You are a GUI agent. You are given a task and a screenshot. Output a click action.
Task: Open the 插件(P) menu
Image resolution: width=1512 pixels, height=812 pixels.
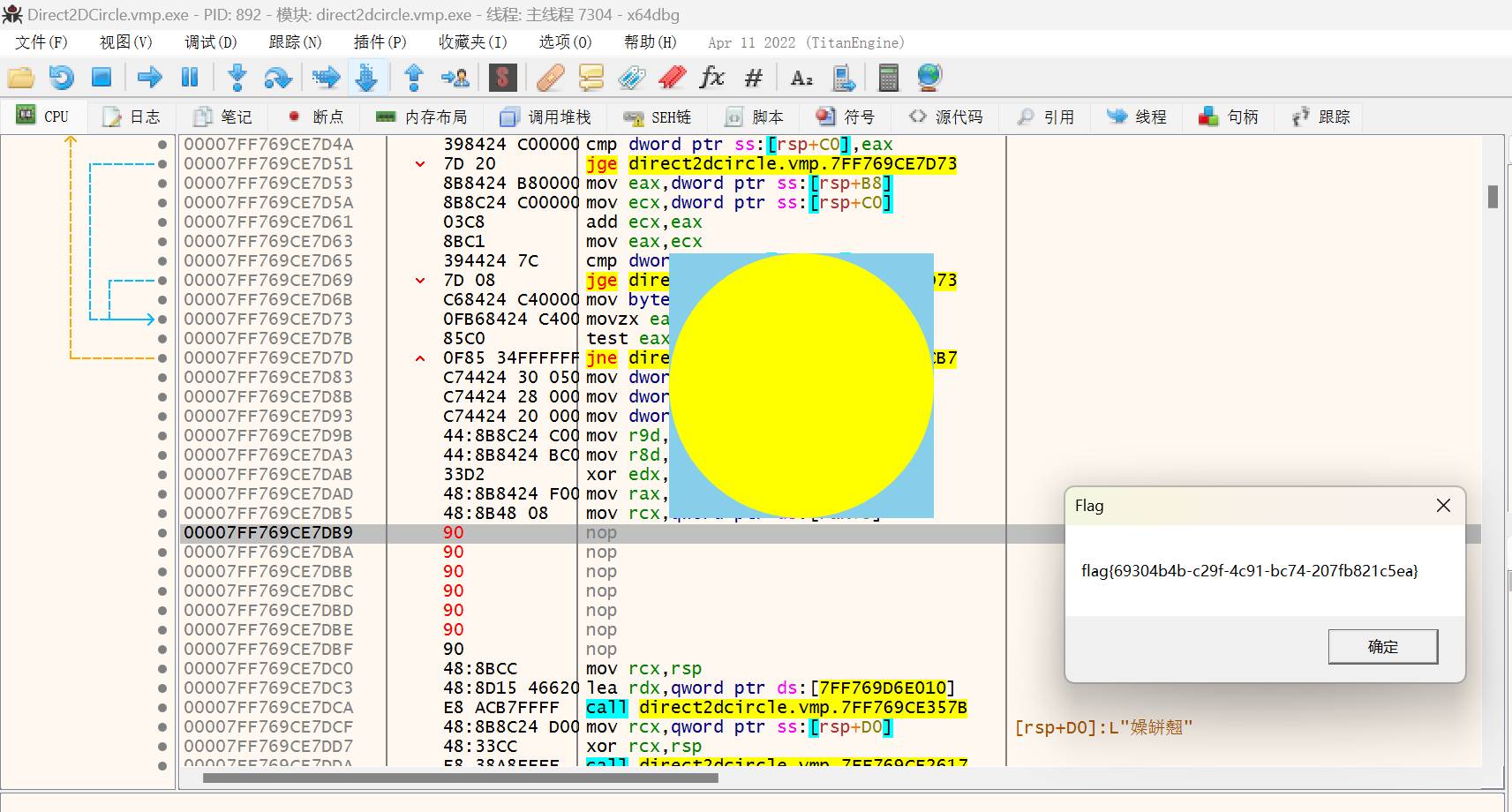point(380,42)
